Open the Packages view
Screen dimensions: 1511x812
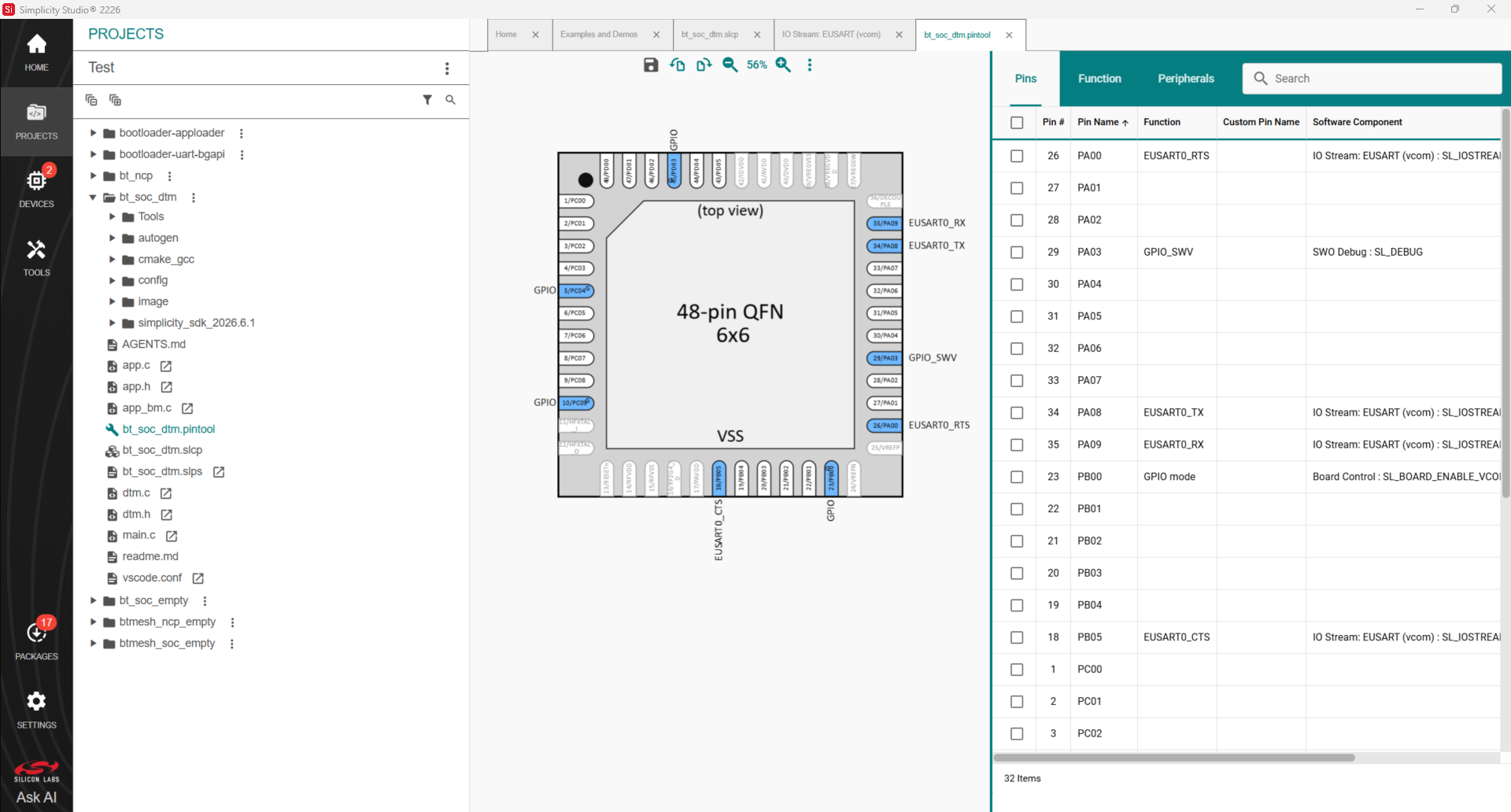[36, 640]
